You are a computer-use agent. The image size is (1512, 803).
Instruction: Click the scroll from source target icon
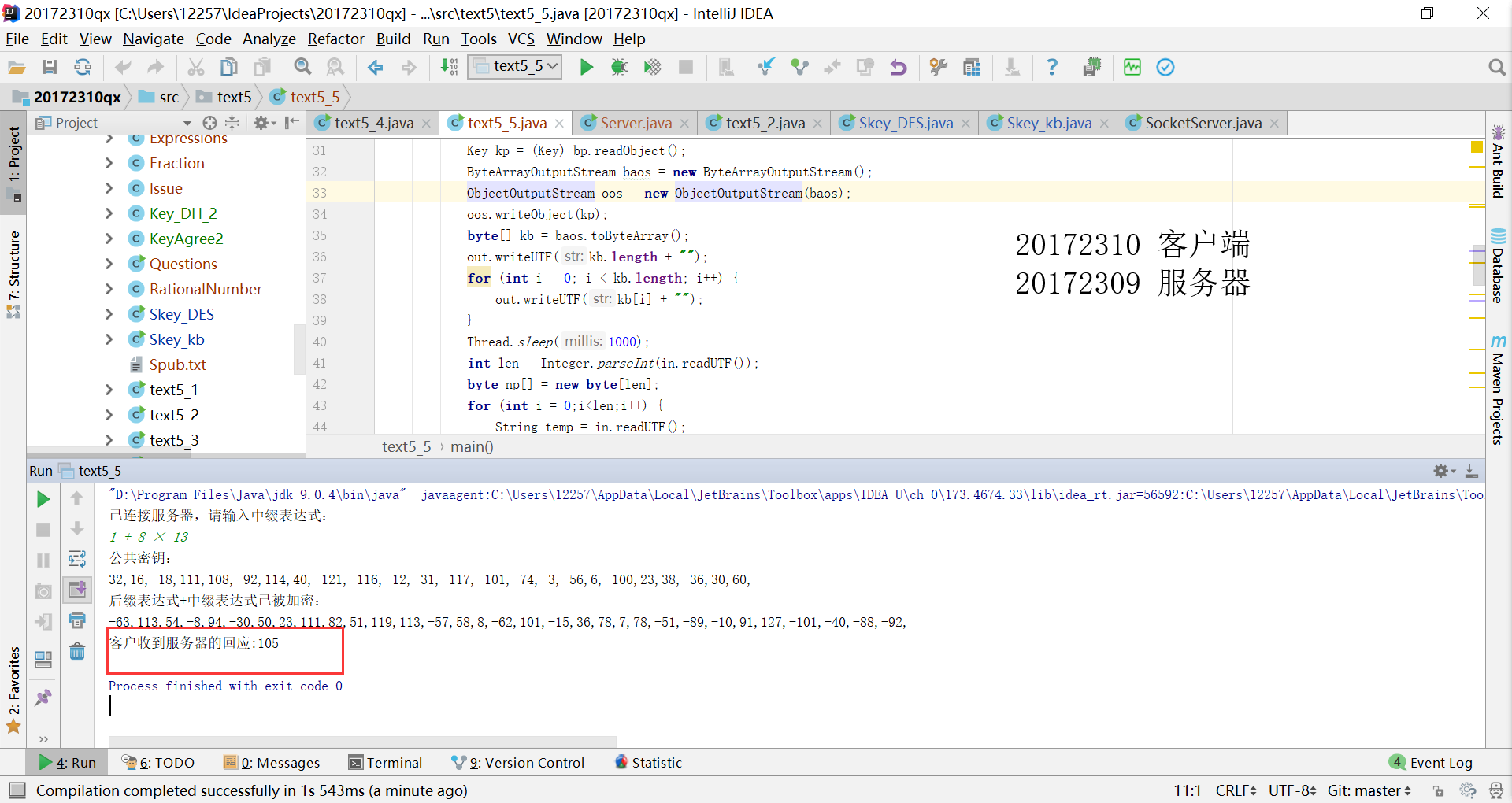209,123
